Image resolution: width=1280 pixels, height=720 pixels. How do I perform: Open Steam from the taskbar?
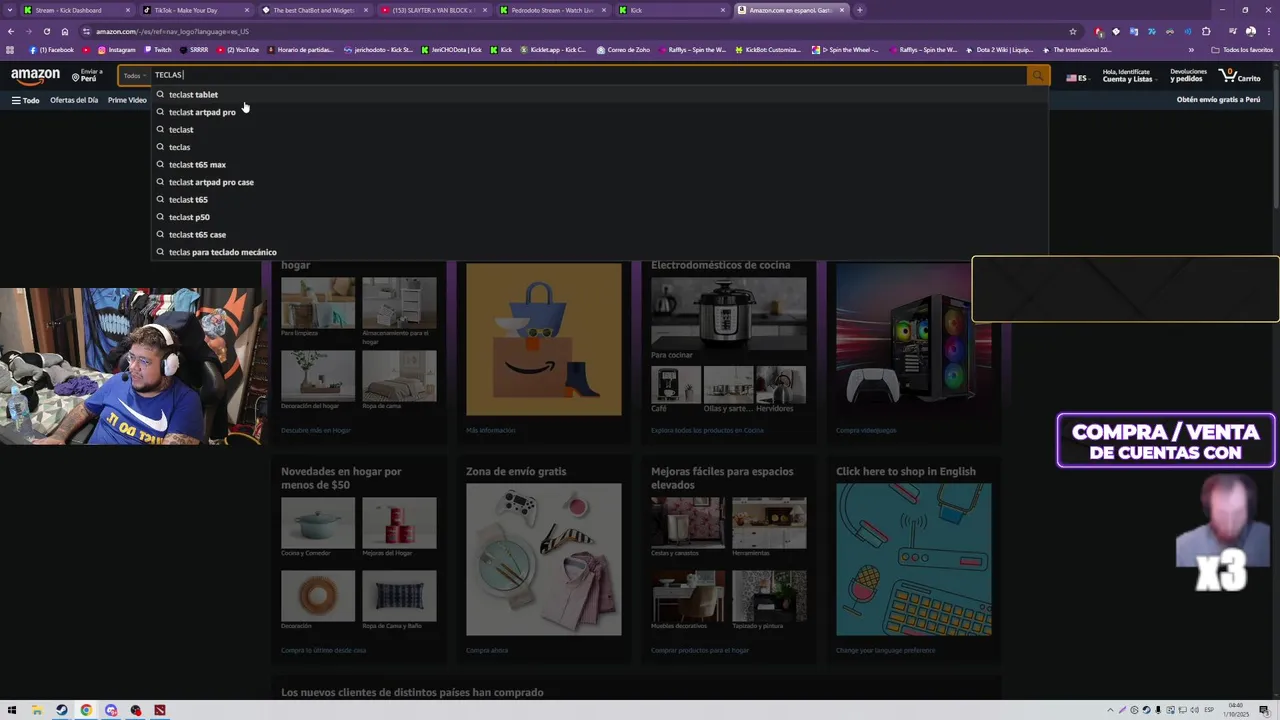click(x=61, y=710)
